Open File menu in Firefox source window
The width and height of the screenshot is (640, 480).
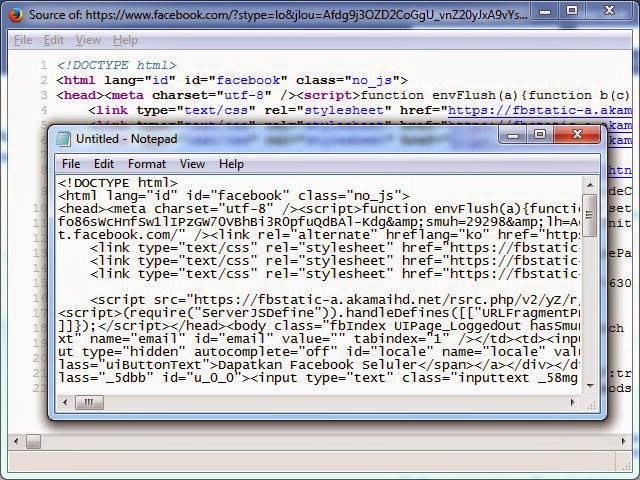23,40
